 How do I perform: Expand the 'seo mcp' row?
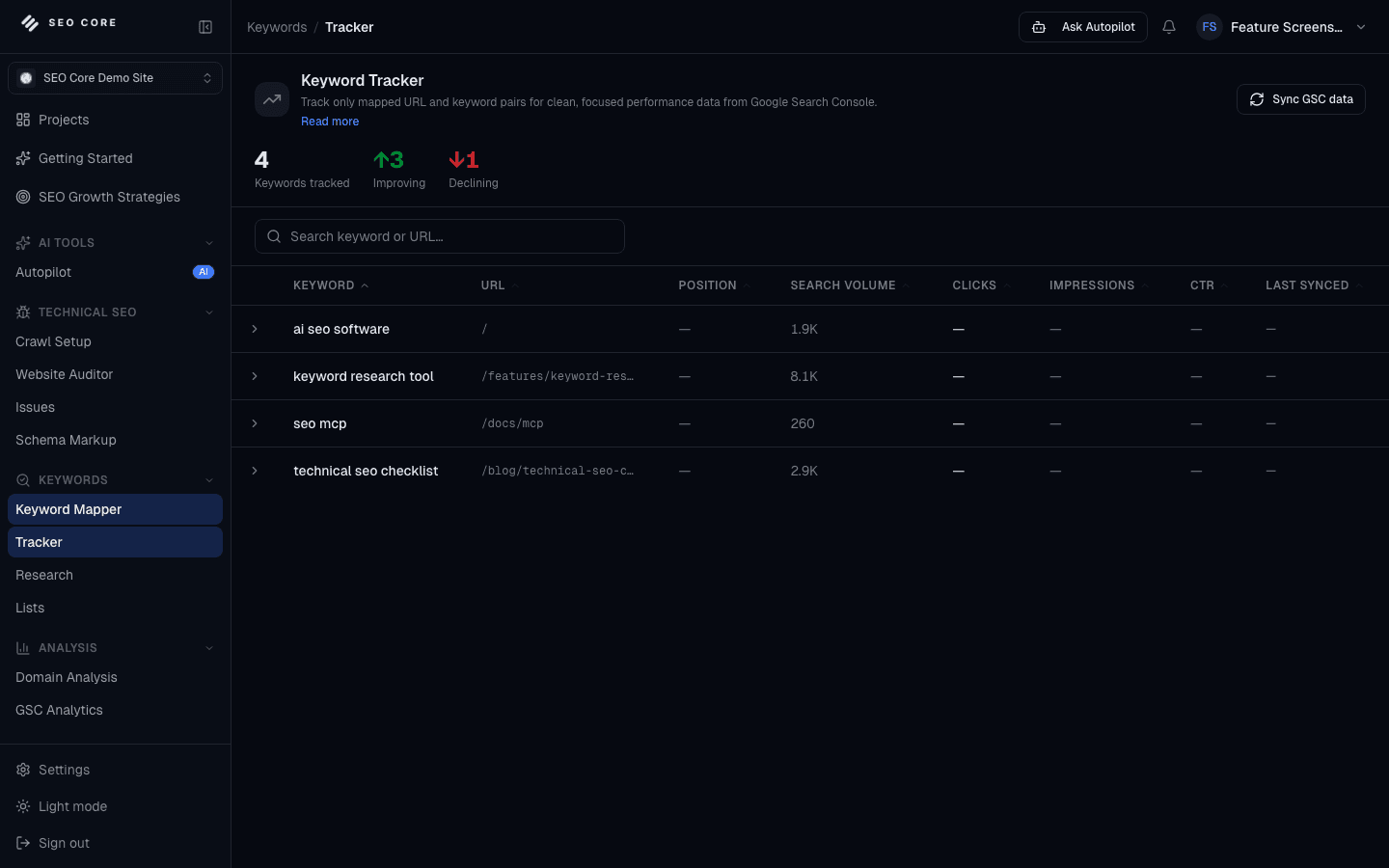pyautogui.click(x=255, y=423)
